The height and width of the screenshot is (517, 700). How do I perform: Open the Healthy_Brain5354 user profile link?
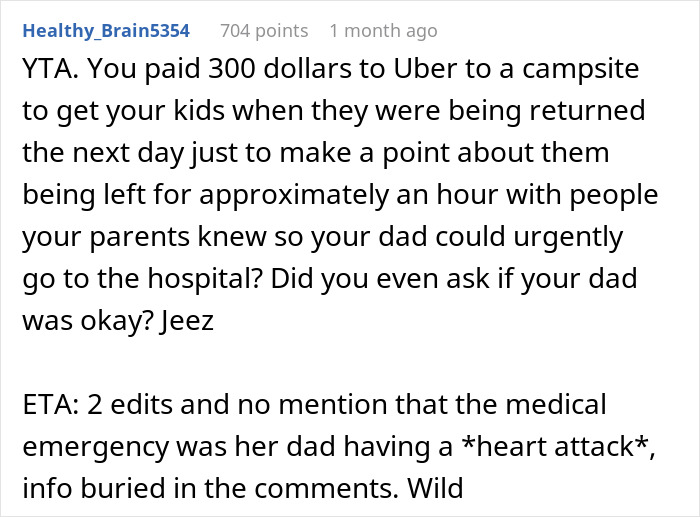[x=106, y=31]
